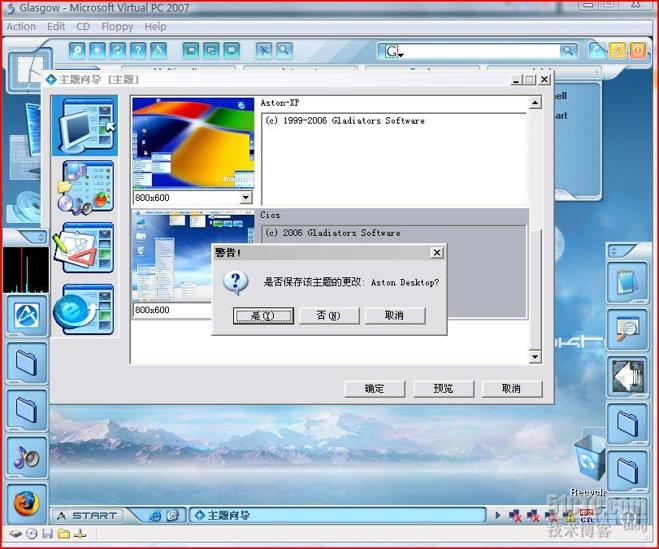The image size is (659, 549).
Task: Open the Help menu
Action: pos(156,26)
